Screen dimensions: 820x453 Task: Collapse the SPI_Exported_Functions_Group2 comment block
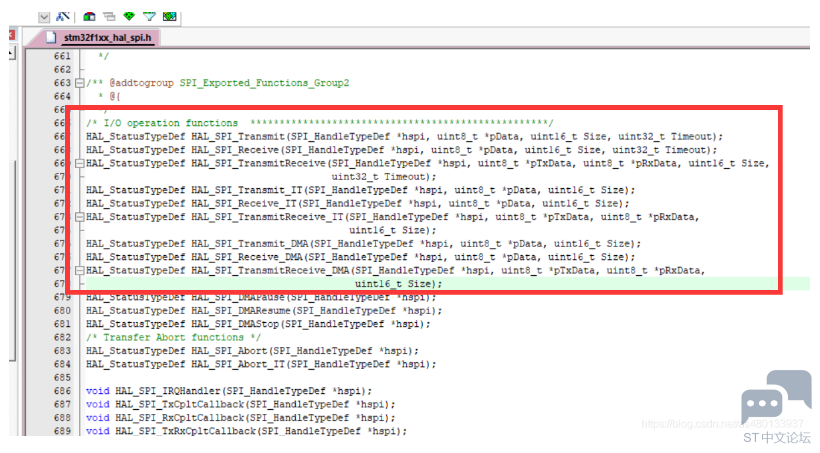[80, 82]
